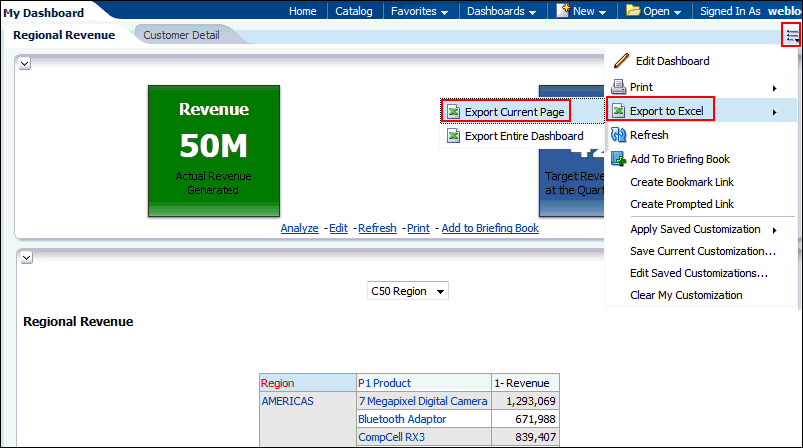Click the P1 Product column header
Image resolution: width=803 pixels, height=448 pixels.
pyautogui.click(x=424, y=382)
